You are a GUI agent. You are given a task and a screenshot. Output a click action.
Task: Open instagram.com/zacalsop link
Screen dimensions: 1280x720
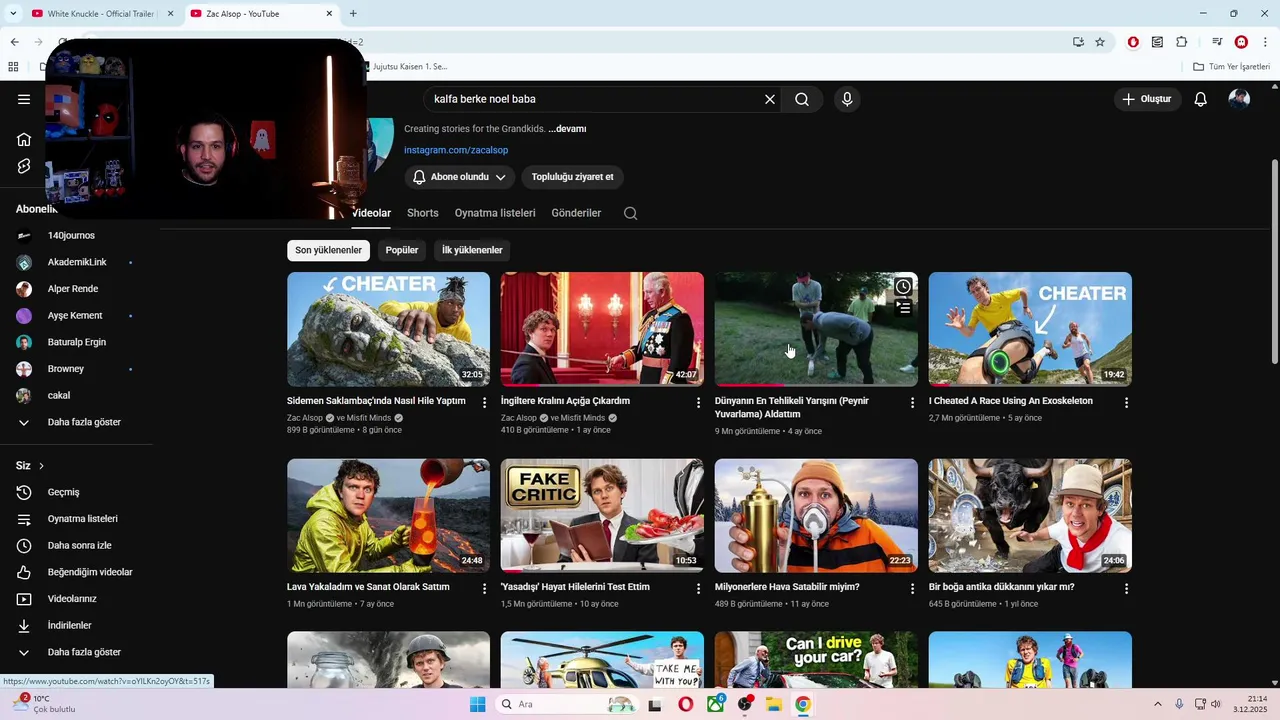click(x=456, y=150)
